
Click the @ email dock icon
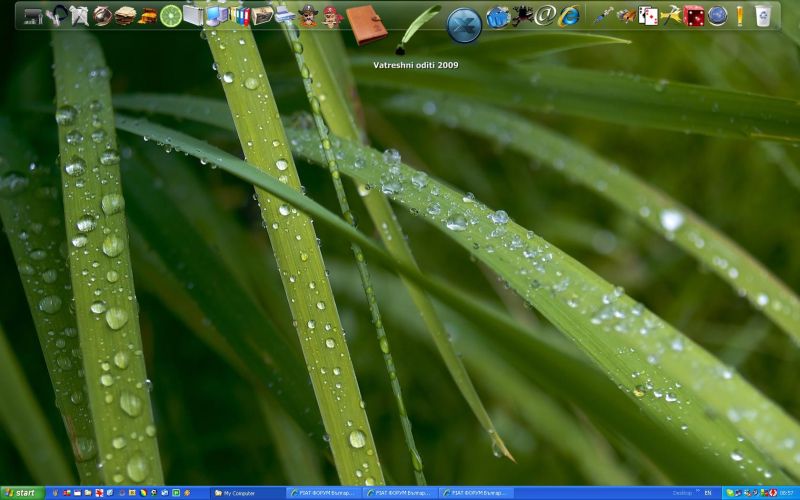pyautogui.click(x=545, y=16)
